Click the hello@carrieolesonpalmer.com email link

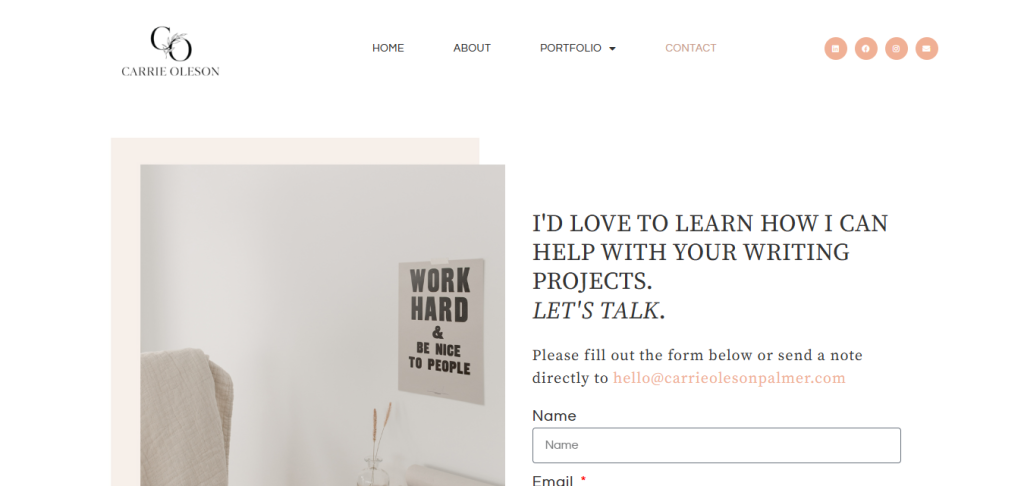729,378
